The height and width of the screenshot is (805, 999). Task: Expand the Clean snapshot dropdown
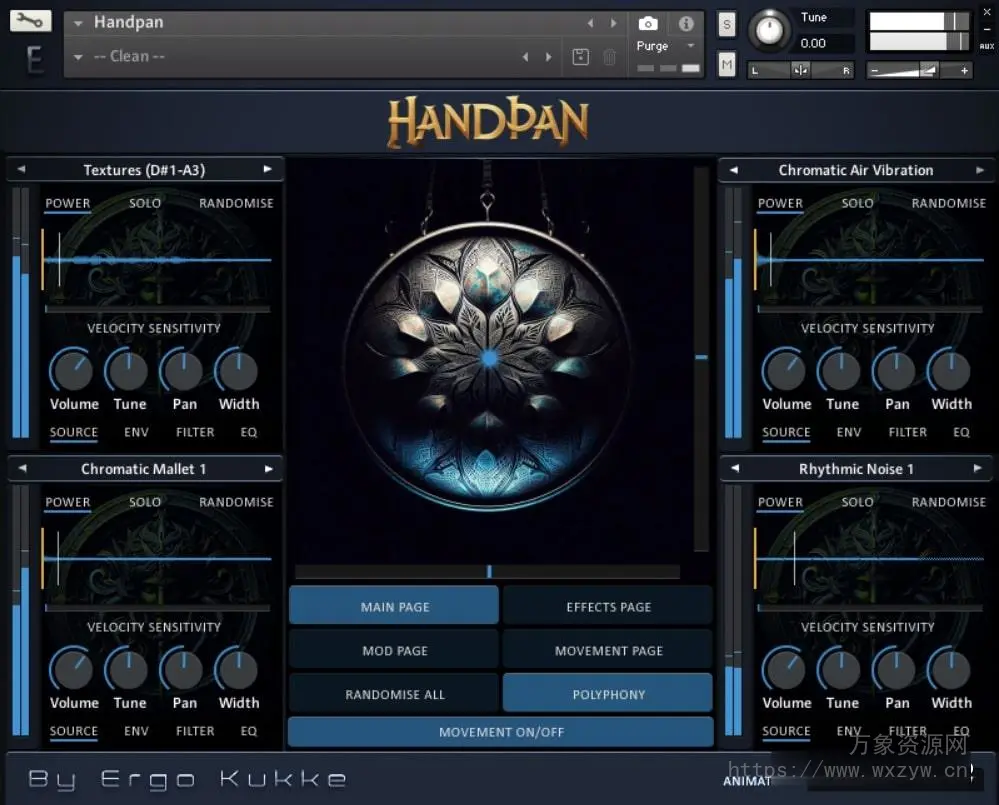click(x=78, y=56)
